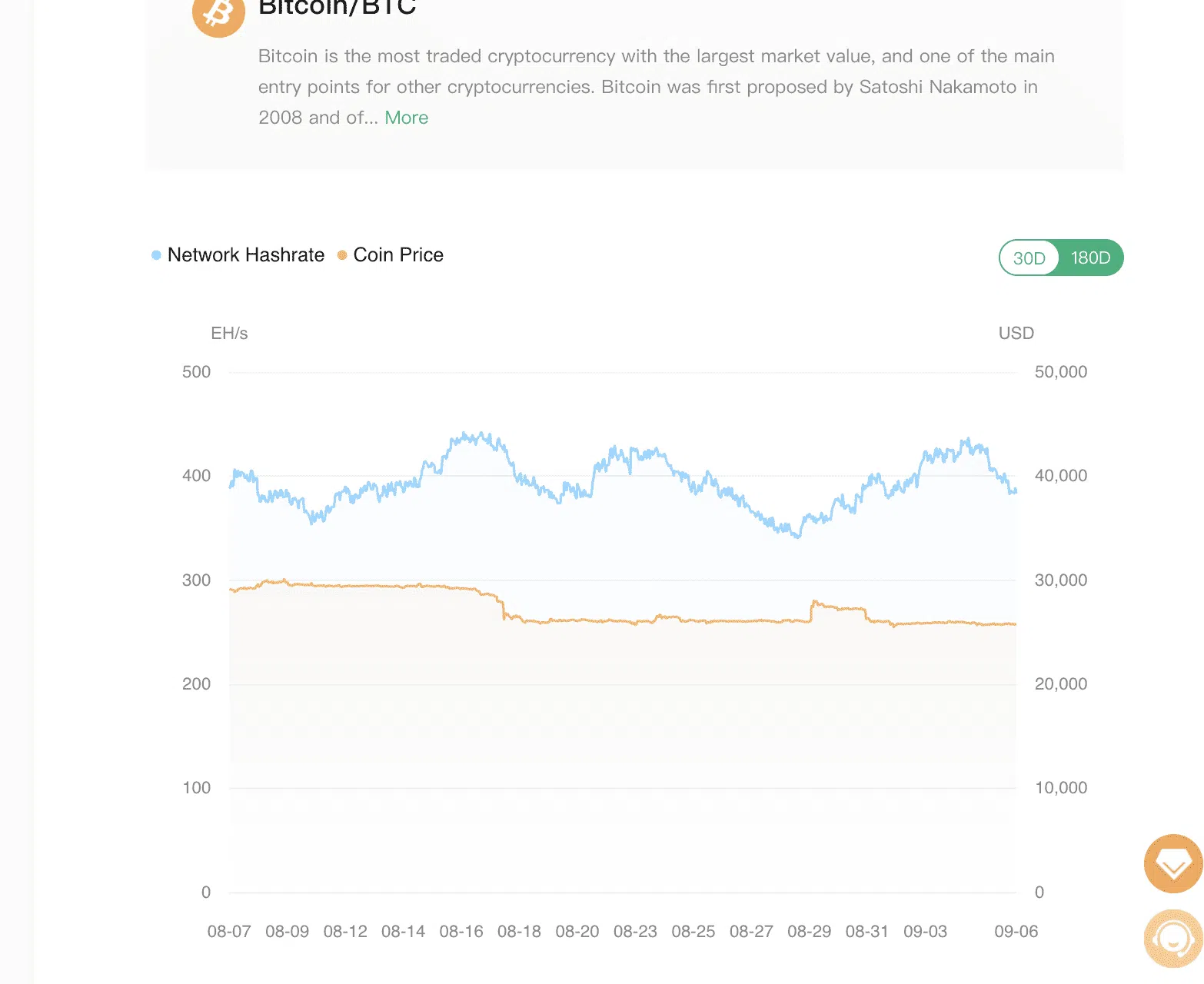The width and height of the screenshot is (1204, 984).
Task: Open the customer support headset icon
Action: pos(1173,939)
